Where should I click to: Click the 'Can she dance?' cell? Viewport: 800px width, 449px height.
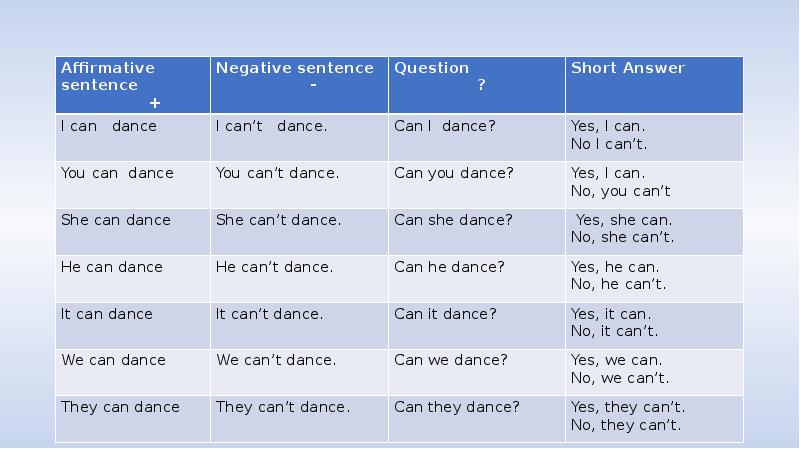pos(476,231)
